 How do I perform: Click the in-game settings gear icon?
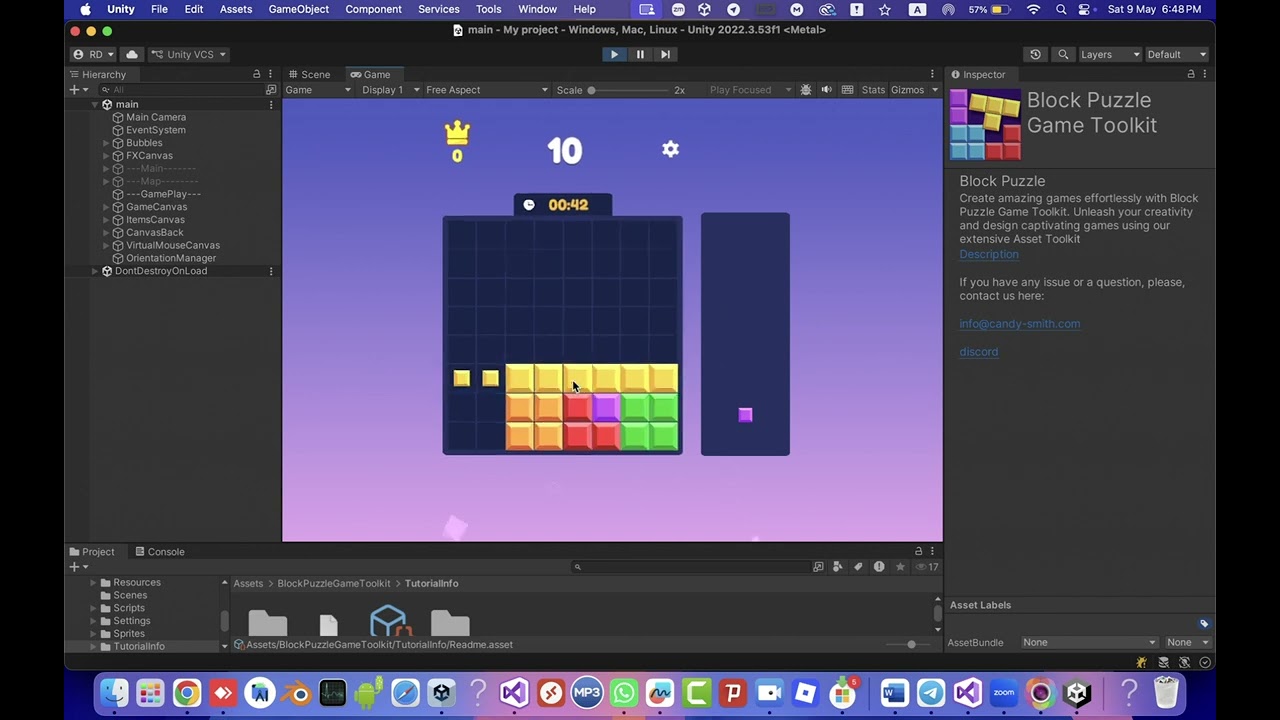[670, 149]
